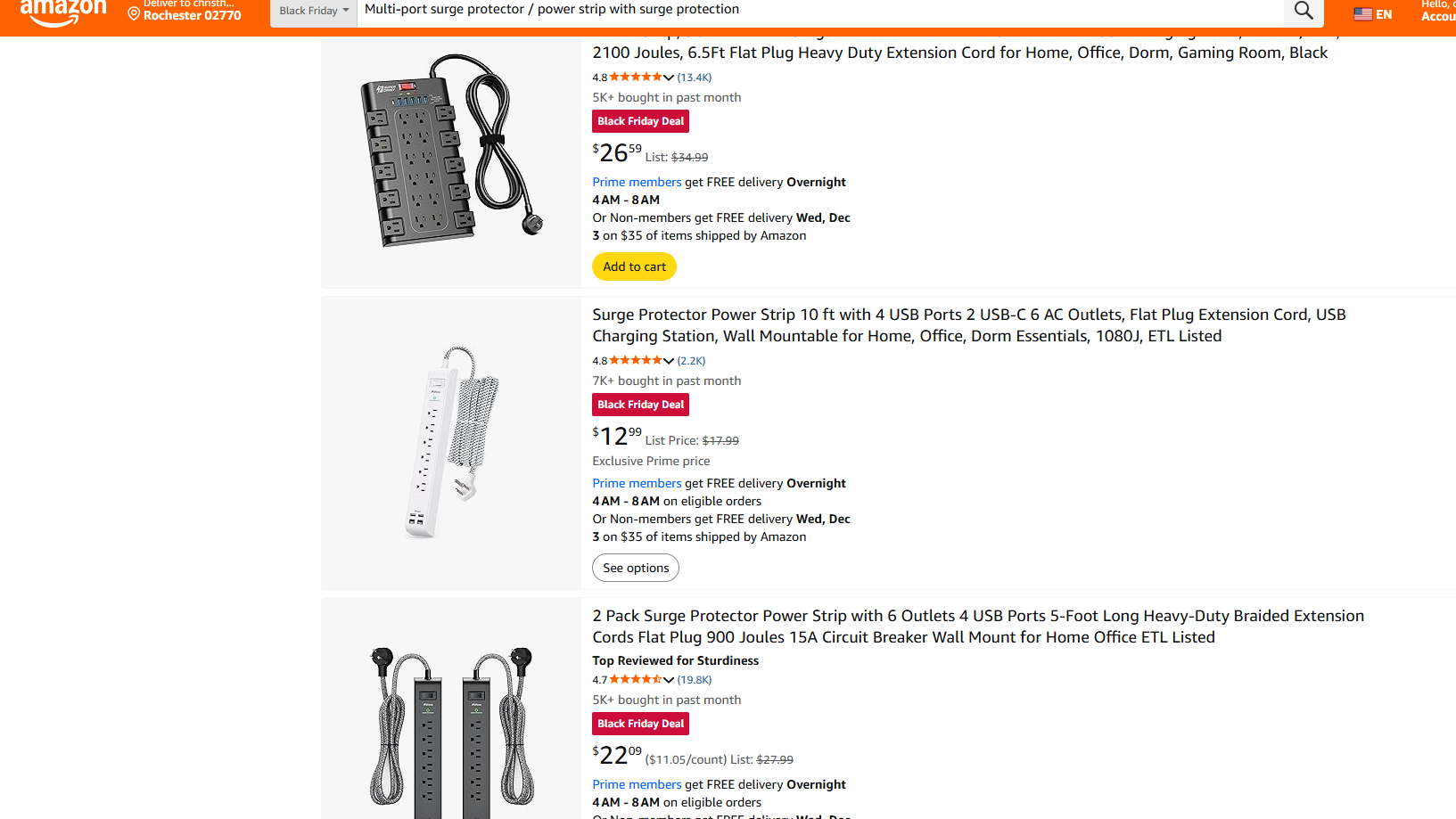The image size is (1456, 819).
Task: Click Prime members link under the $12.99 price
Action: 637,483
